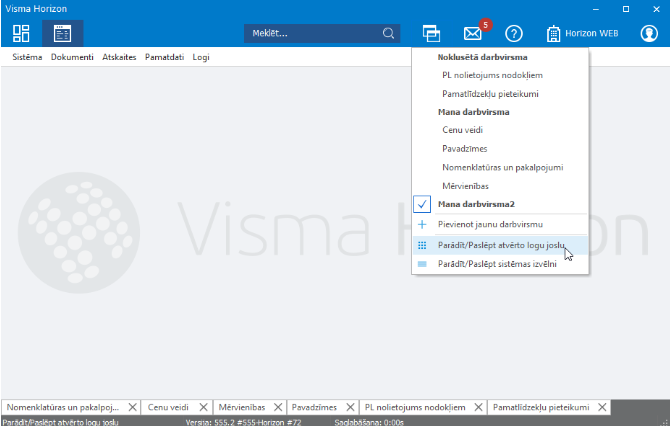Close the Mērvienības tab
670x426 pixels.
(278, 407)
